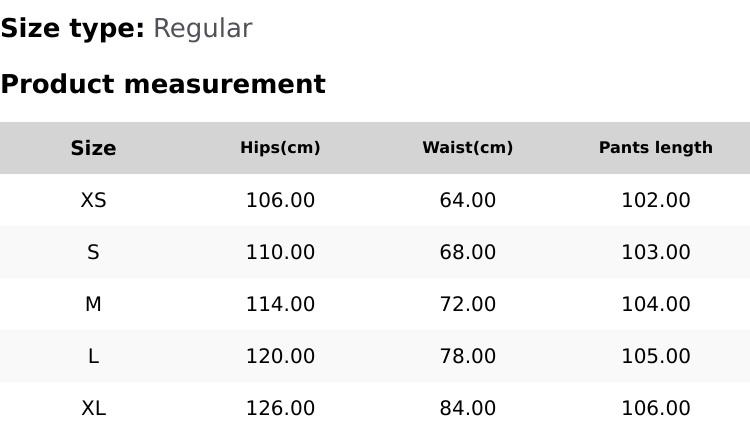Click the Pants length column header
The height and width of the screenshot is (434, 750).
(655, 148)
